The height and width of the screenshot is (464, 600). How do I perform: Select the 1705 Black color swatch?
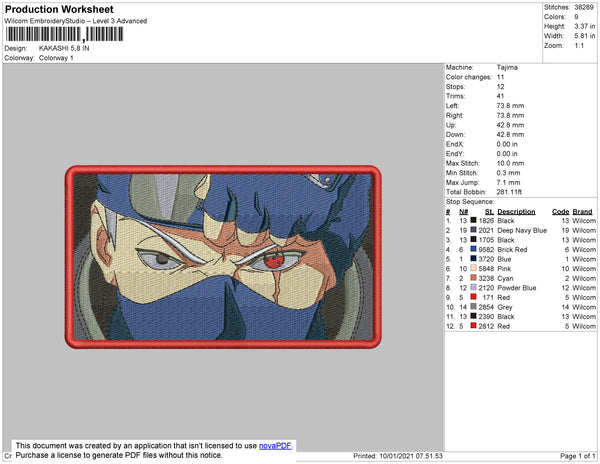coord(473,239)
